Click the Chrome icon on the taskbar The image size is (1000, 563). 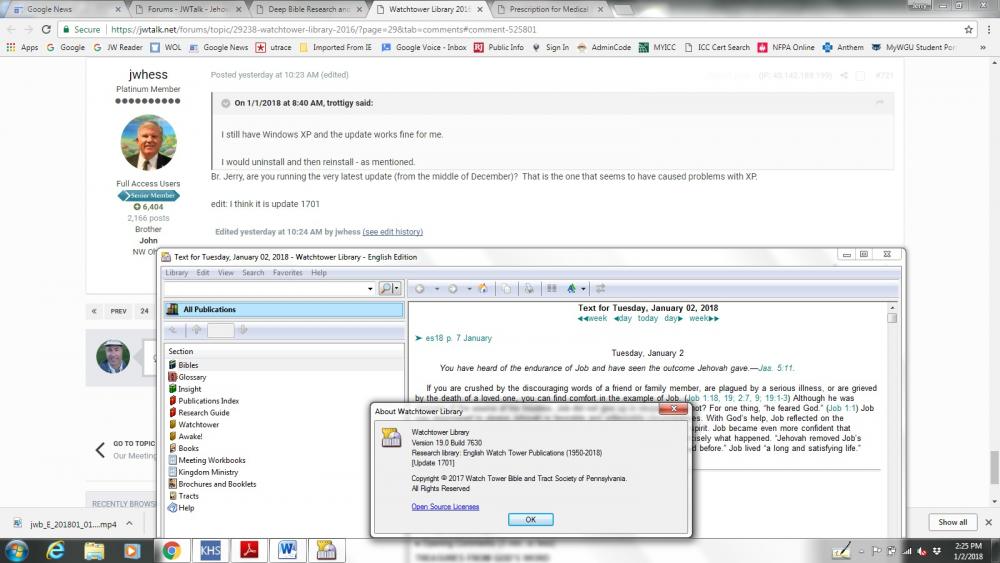pos(171,550)
